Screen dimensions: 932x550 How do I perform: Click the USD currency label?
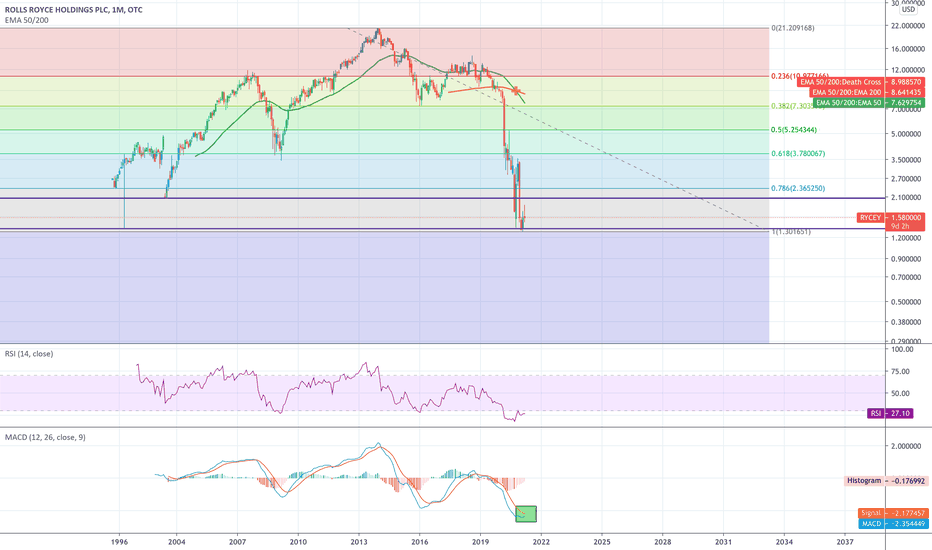[x=908, y=10]
